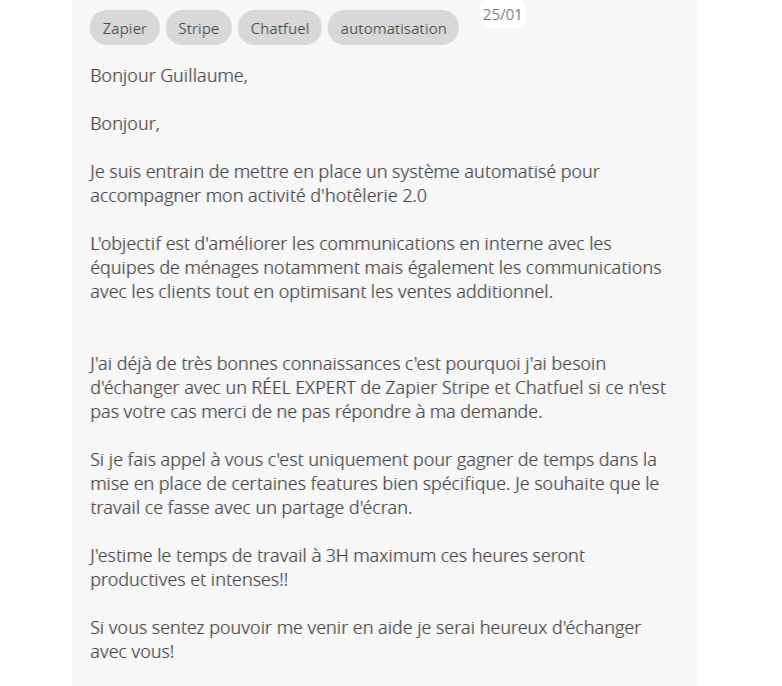Select the automatisation tag
Image resolution: width=782 pixels, height=686 pixels.
pos(393,28)
